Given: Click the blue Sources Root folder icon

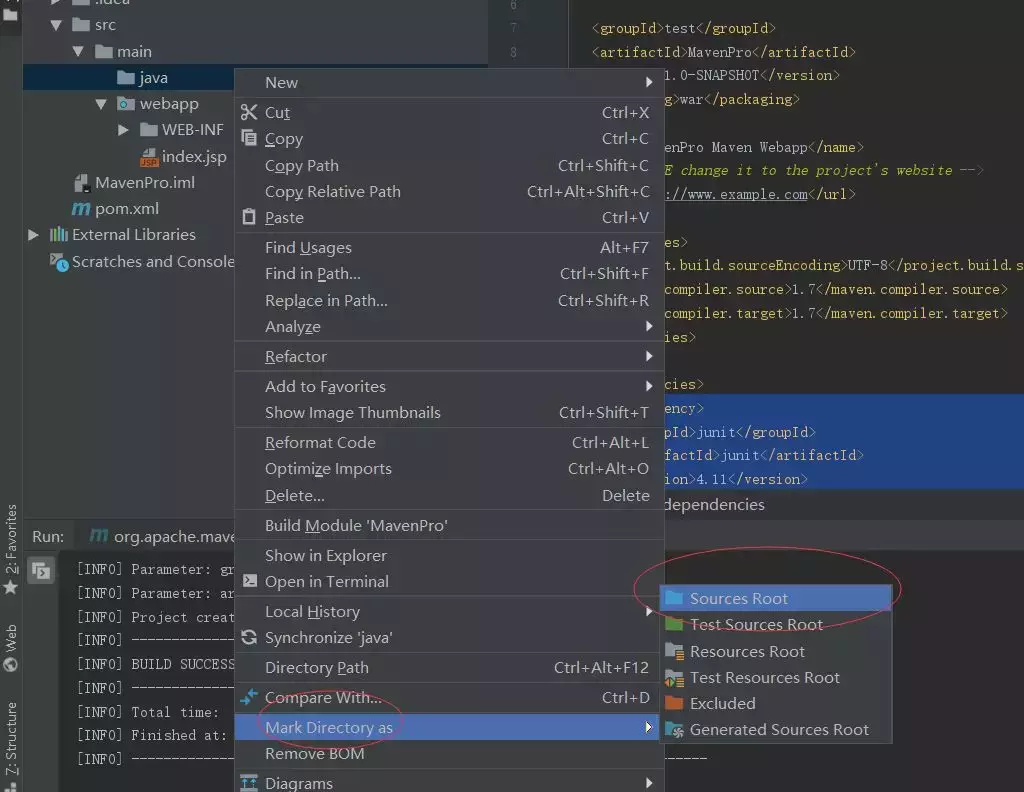Looking at the screenshot, I should point(674,597).
